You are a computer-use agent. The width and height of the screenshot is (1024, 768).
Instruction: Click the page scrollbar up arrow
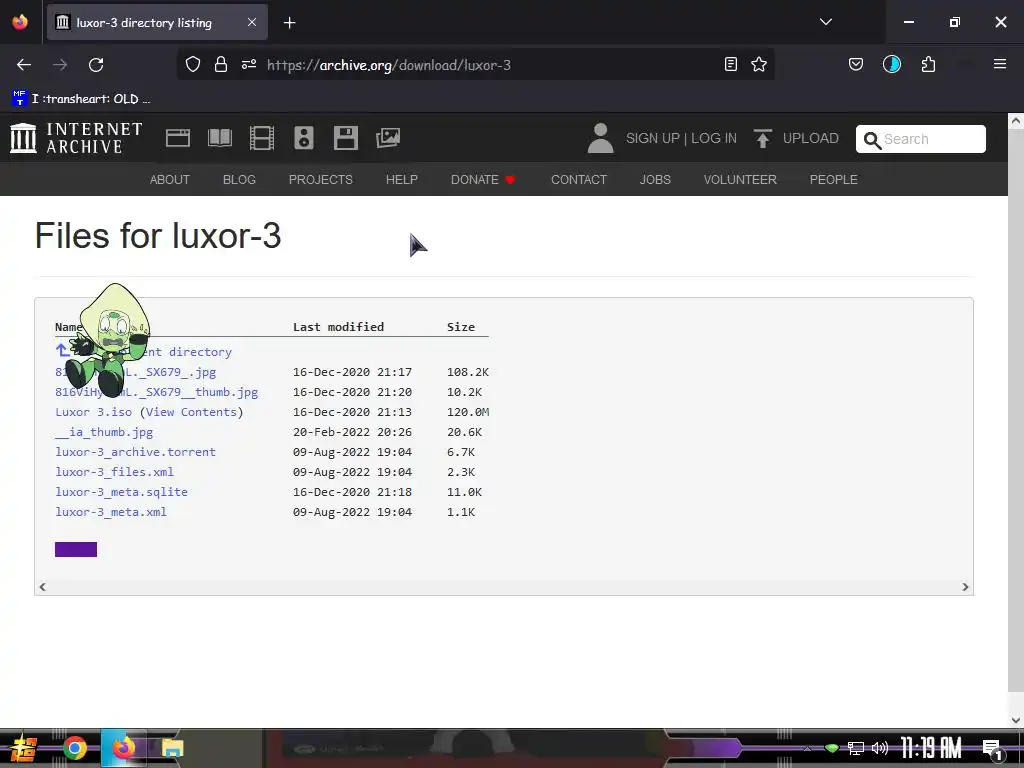(x=1016, y=121)
